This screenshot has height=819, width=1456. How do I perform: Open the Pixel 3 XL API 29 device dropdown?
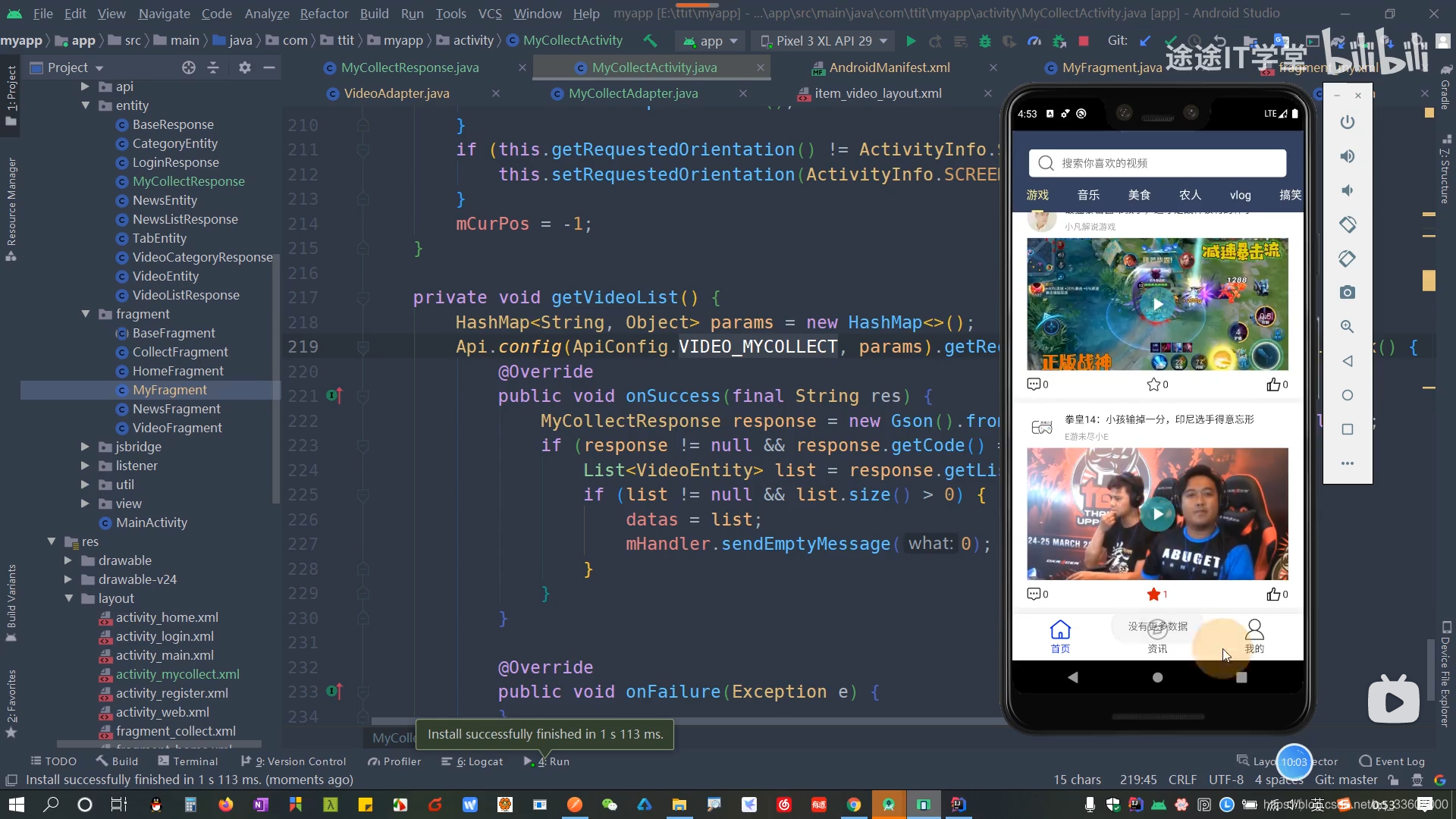click(825, 41)
